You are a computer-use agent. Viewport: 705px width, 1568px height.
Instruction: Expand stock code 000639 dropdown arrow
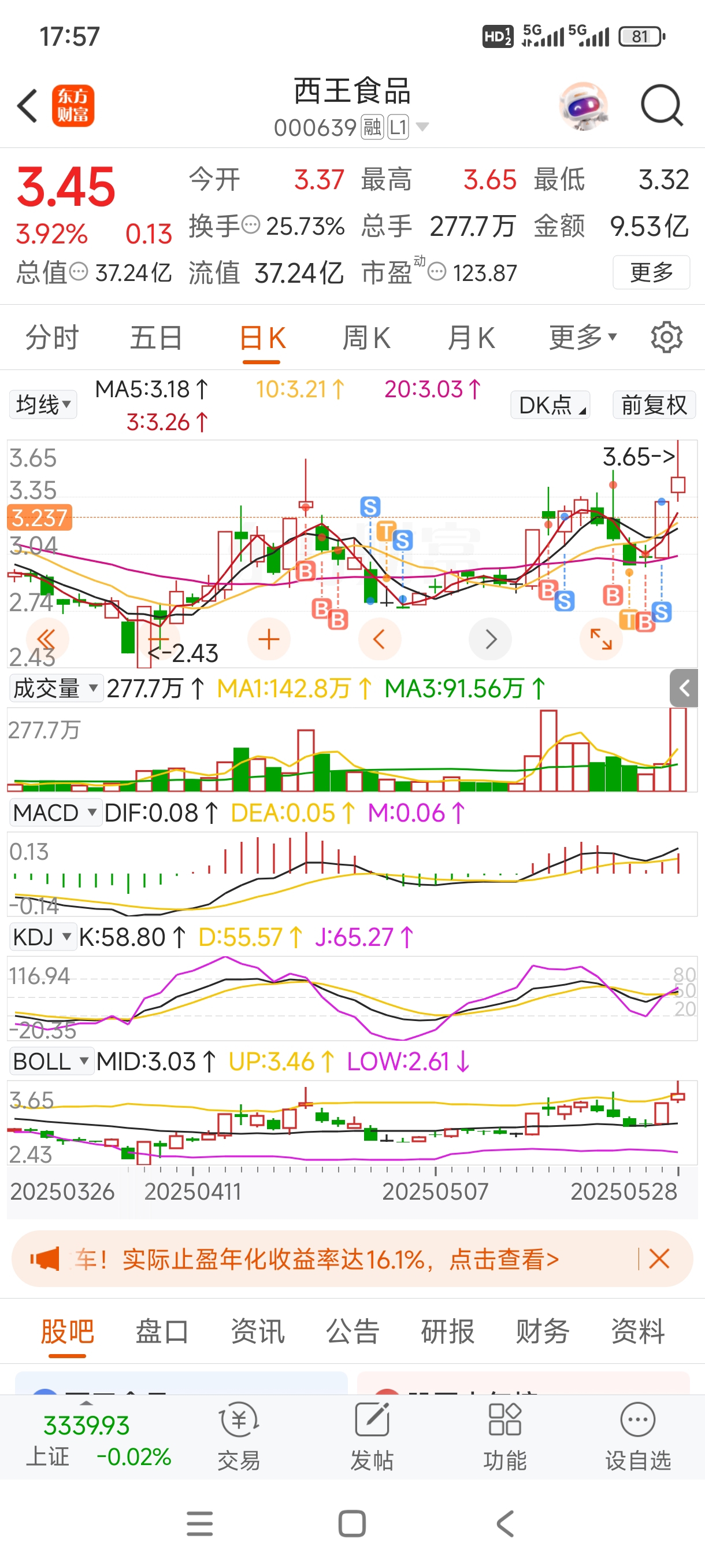422,127
